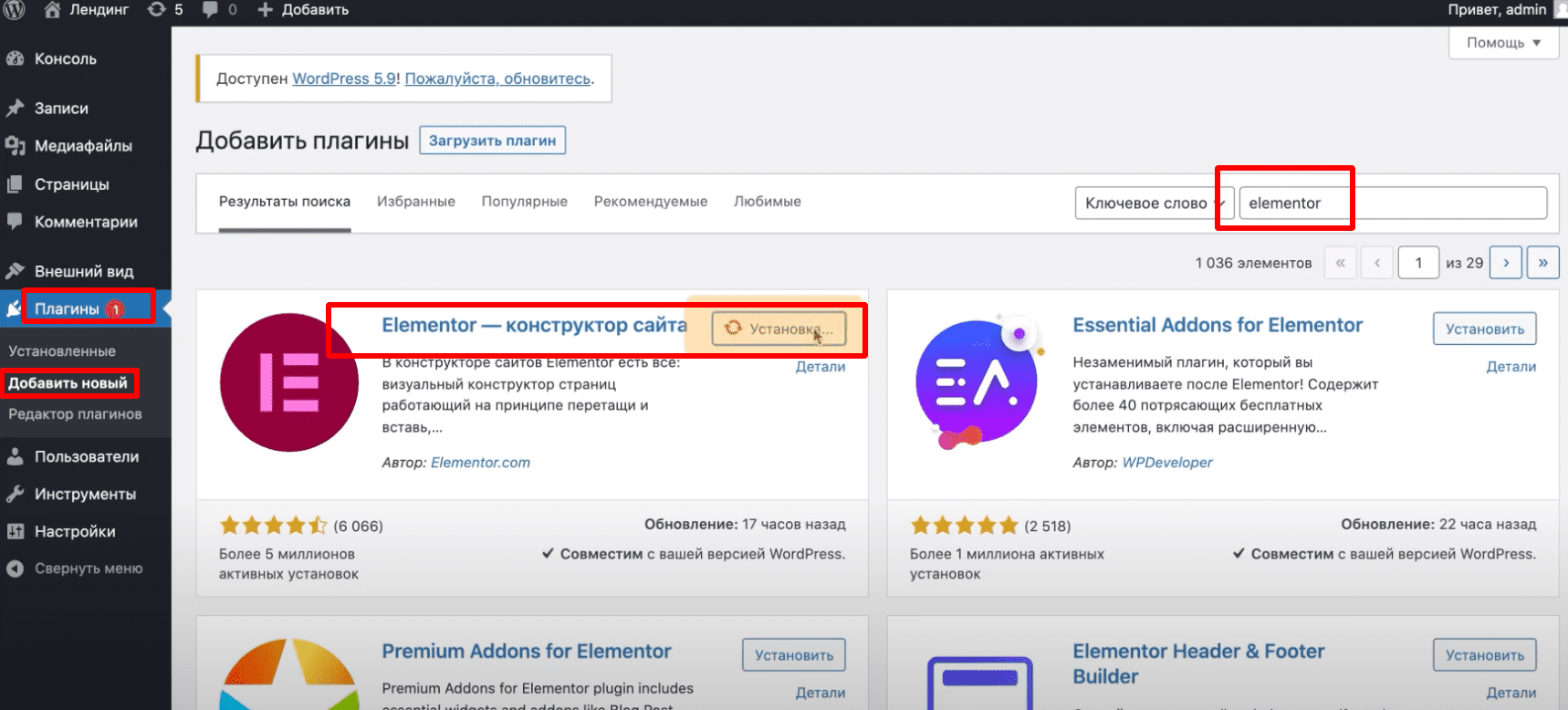Viewport: 1568px width, 710px height.
Task: Open Детали link for Premium Addons
Action: tap(821, 693)
